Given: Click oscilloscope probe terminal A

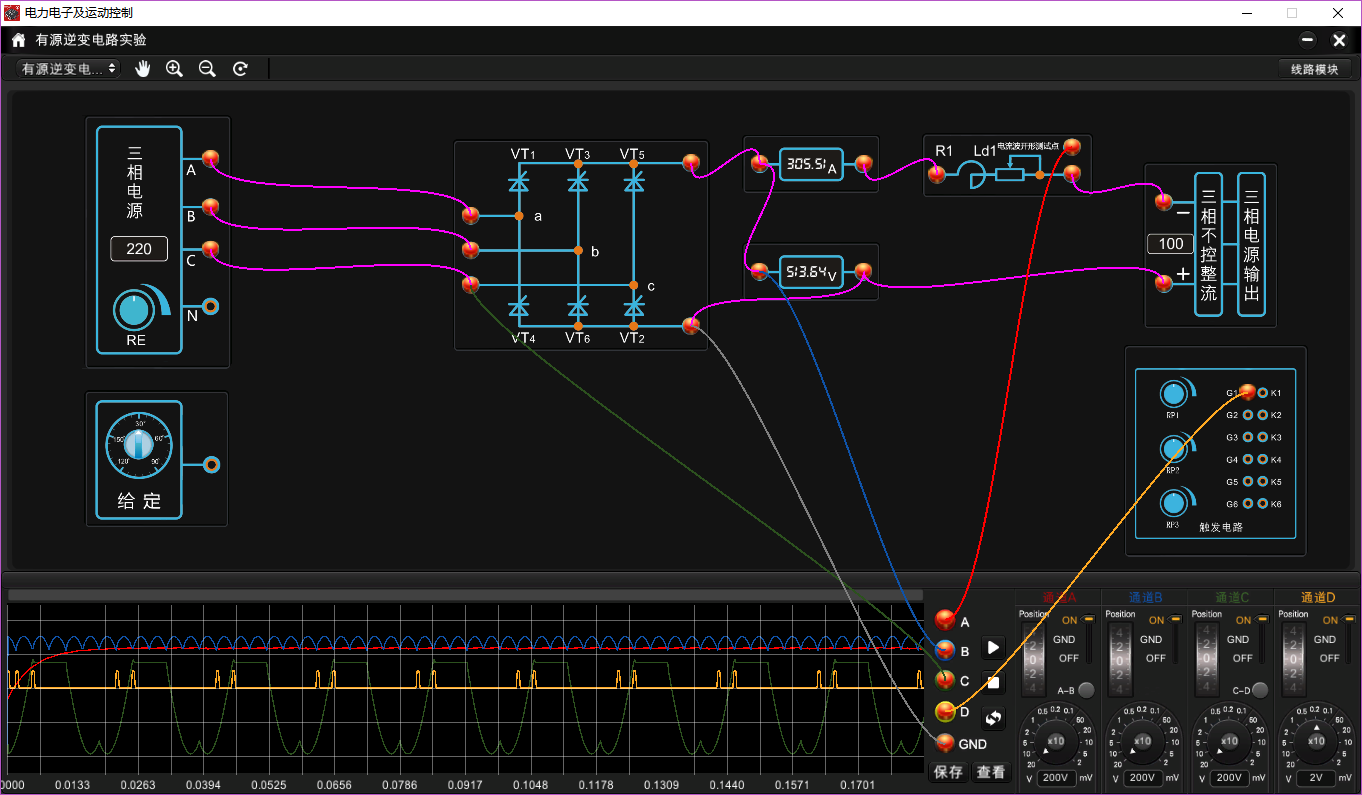Looking at the screenshot, I should click(944, 621).
